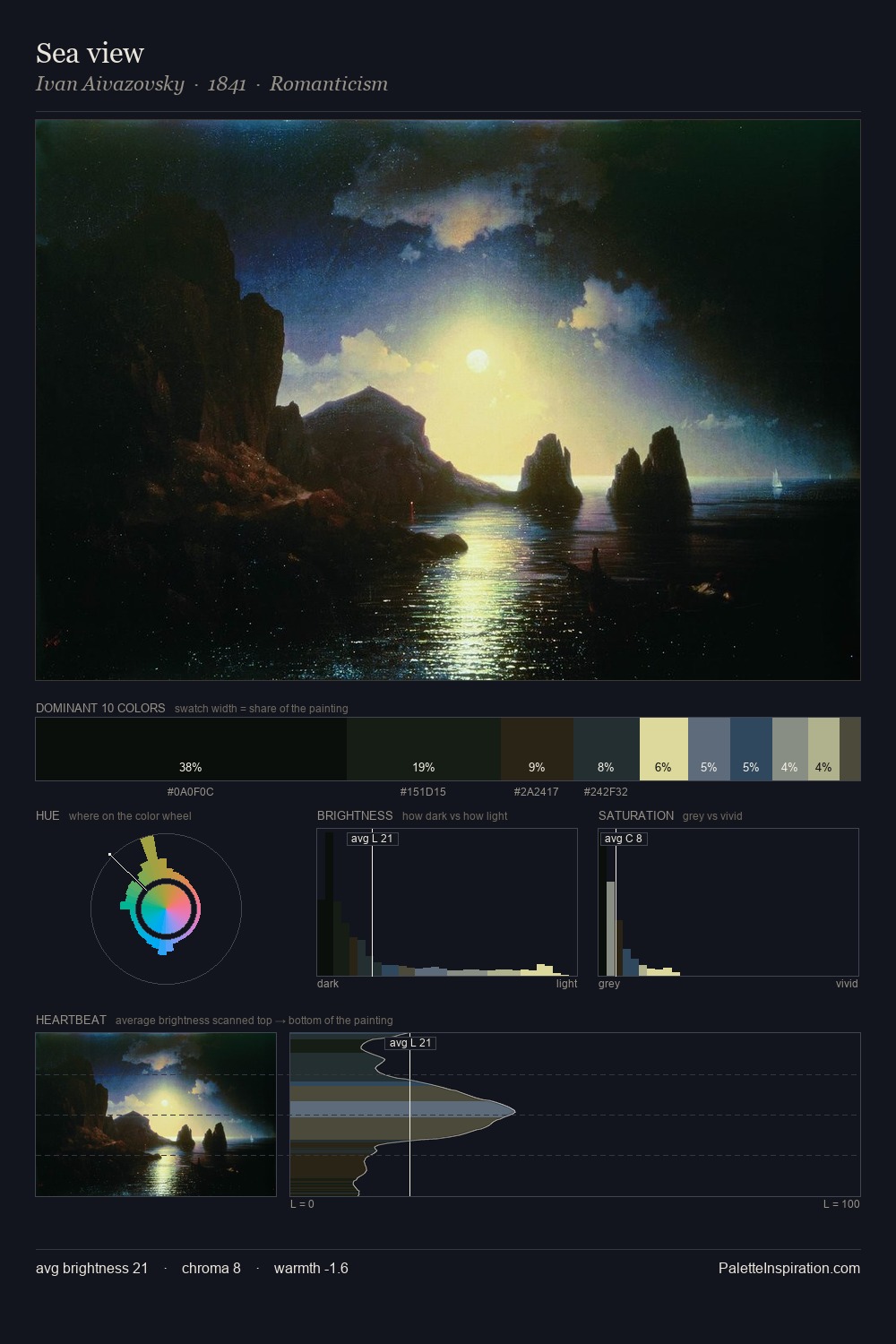Click the 'light' axis label
896x1344 pixels.
pyautogui.click(x=567, y=984)
